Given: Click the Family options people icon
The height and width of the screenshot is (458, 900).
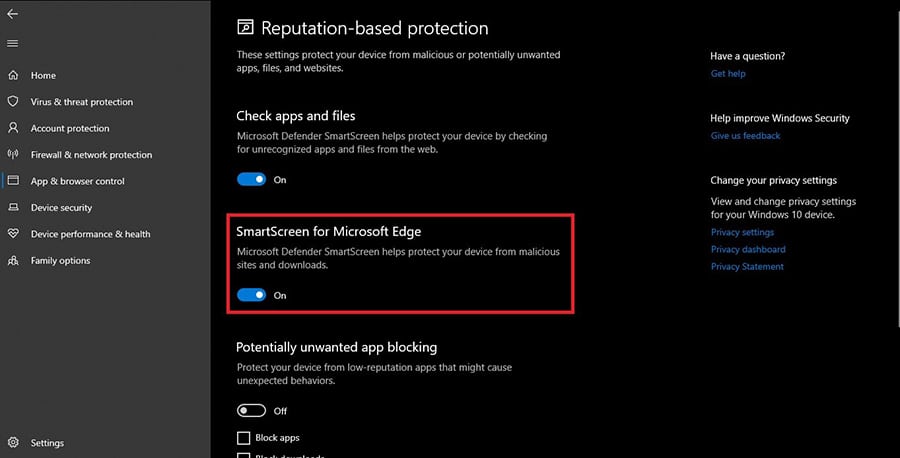Looking at the screenshot, I should [13, 261].
